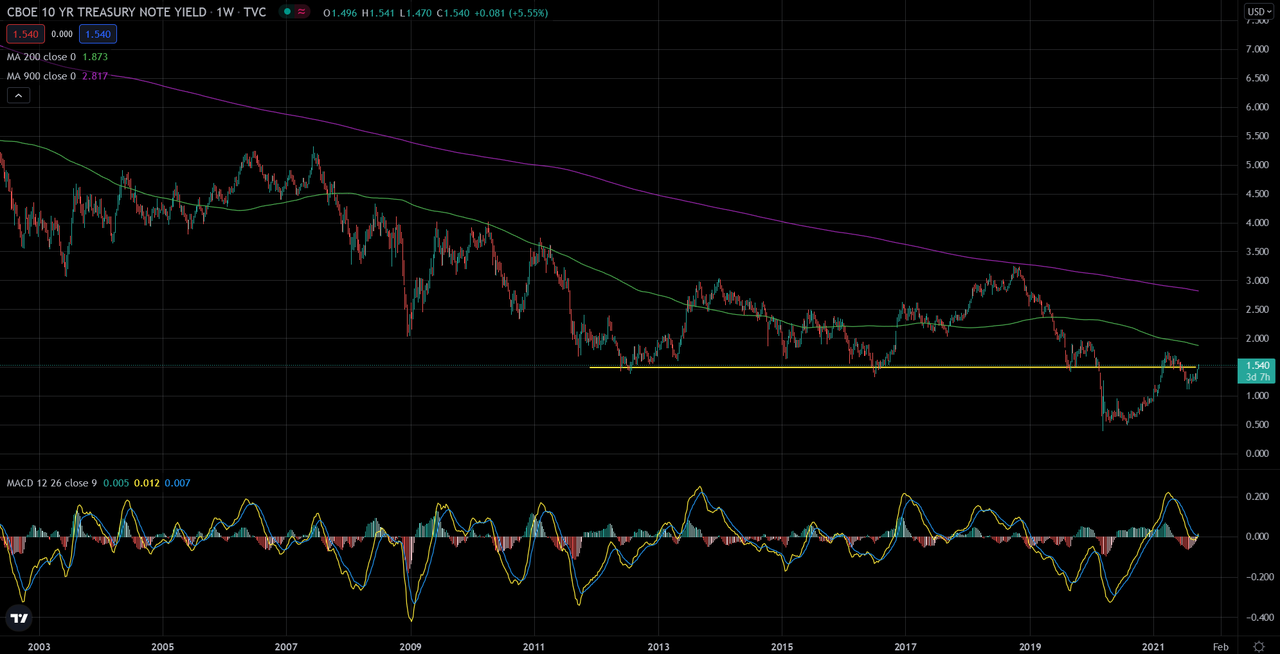The width and height of the screenshot is (1280, 654).
Task: Click the MACD axis label 0.200
Action: click(1256, 496)
